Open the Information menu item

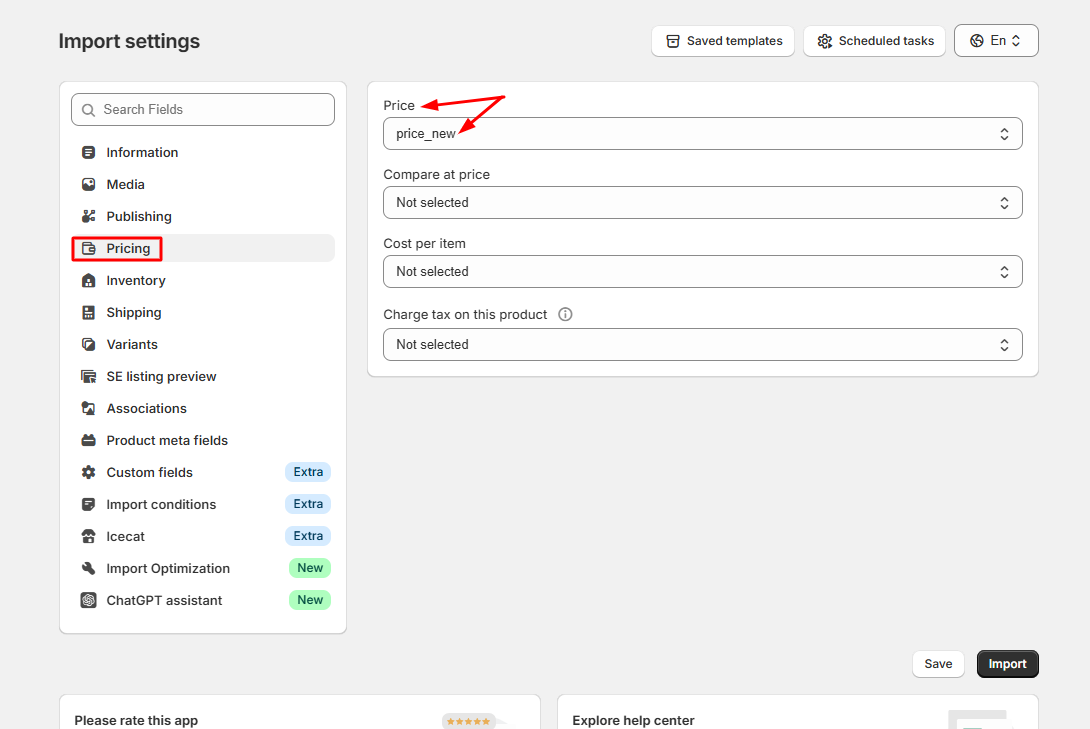(x=203, y=152)
